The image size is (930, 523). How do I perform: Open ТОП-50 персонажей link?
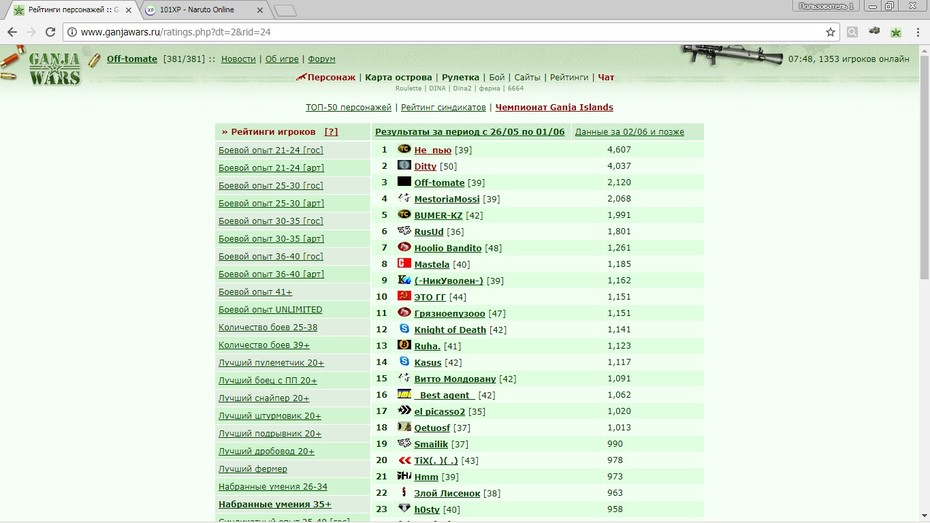click(x=348, y=107)
